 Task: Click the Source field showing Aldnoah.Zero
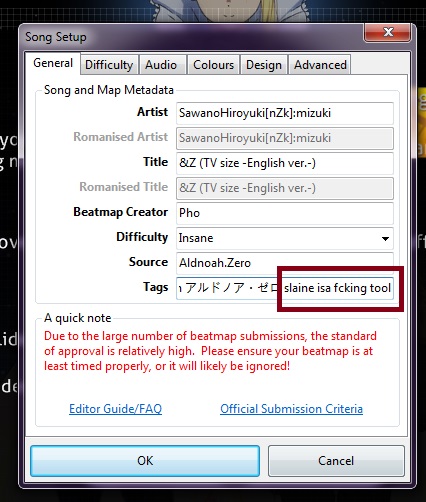pyautogui.click(x=285, y=262)
